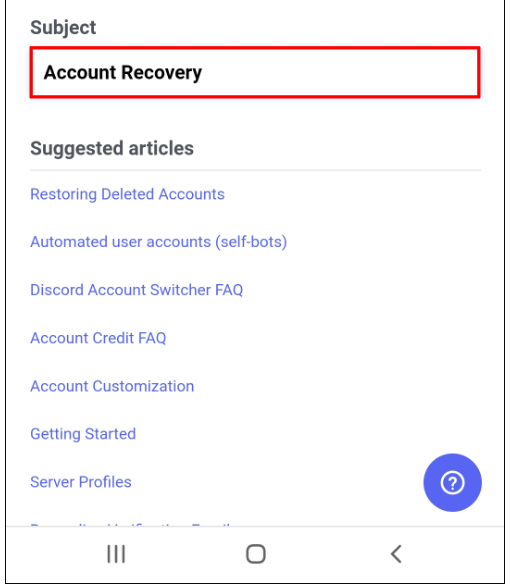Open Android recent apps from the three bars icon
Screen dimensions: 513x587
(x=116, y=554)
